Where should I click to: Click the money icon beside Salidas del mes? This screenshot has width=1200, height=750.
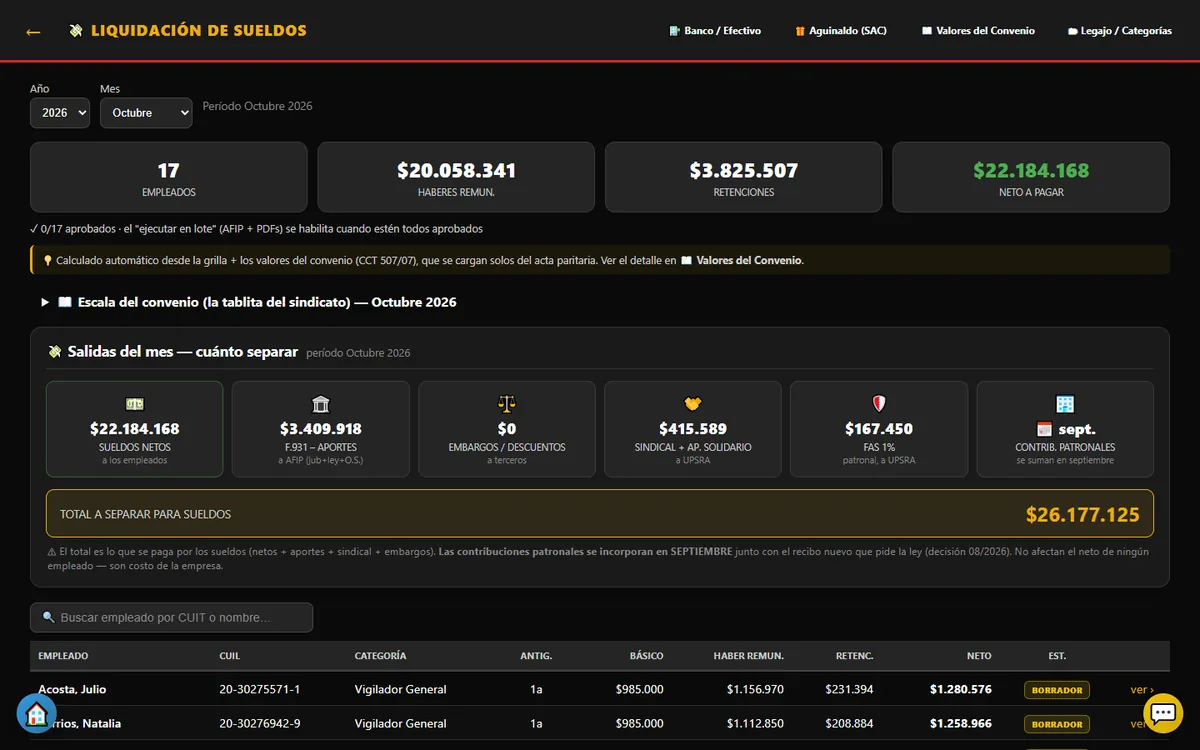tap(55, 352)
